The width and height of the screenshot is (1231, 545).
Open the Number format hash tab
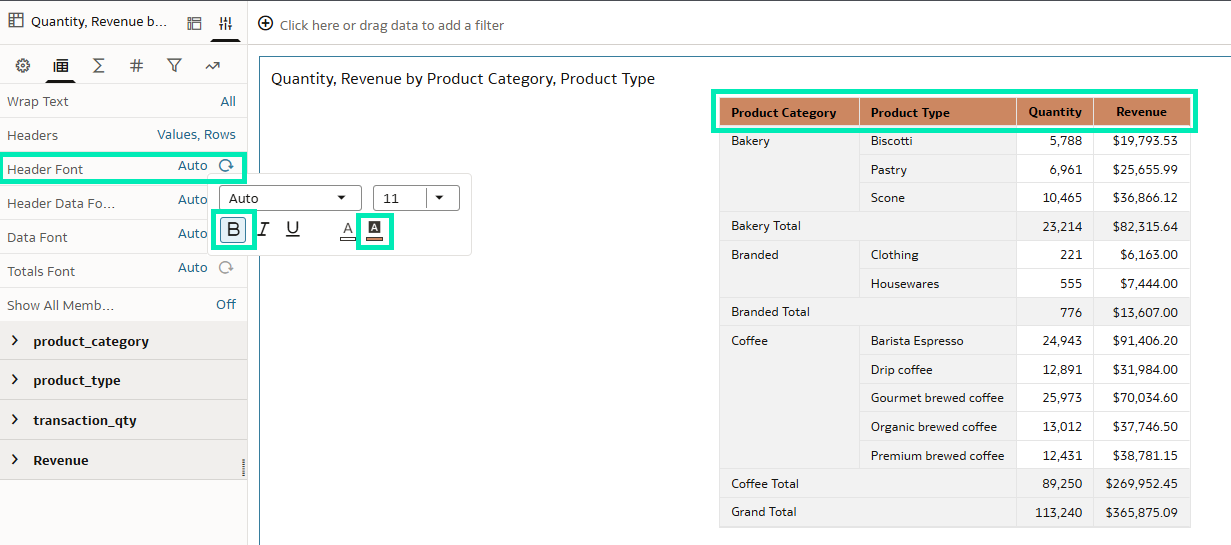click(136, 66)
